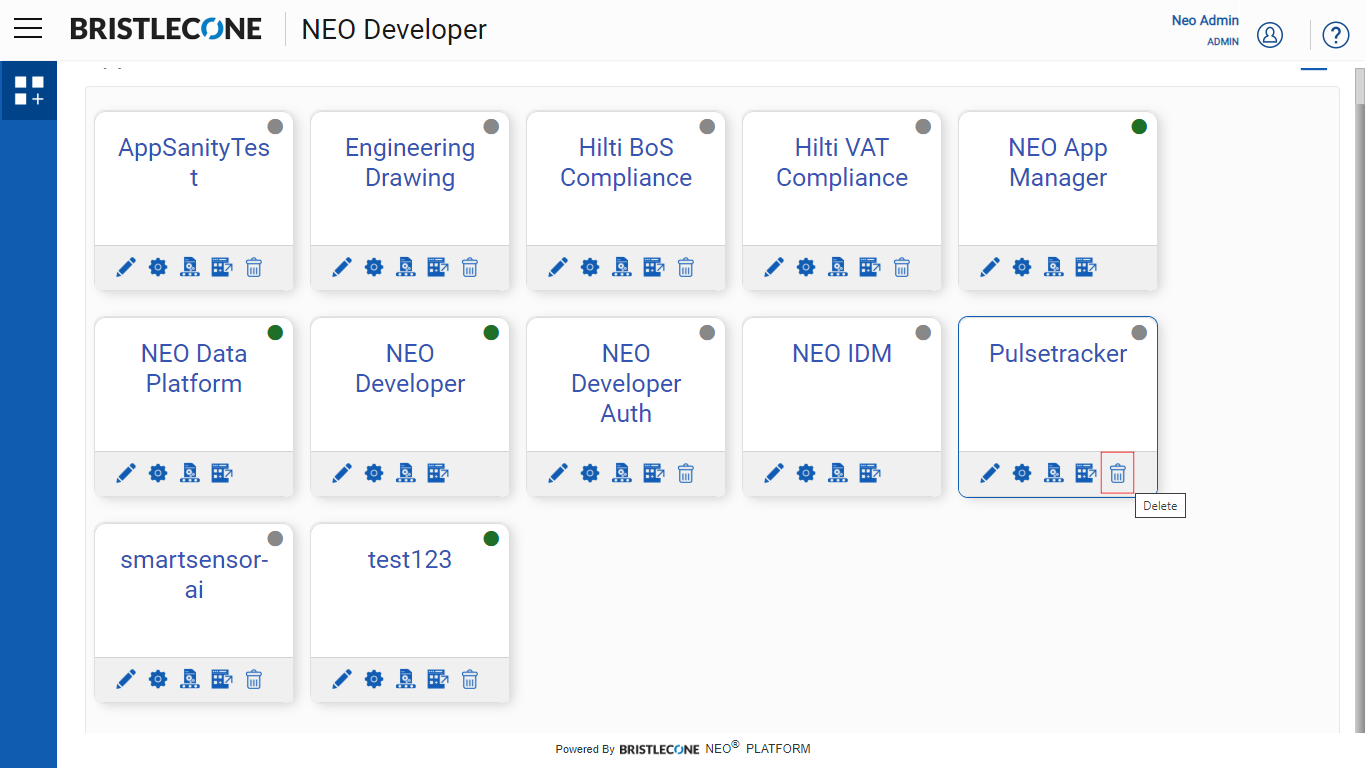Open the smartsensor-ai app title

pyautogui.click(x=194, y=574)
